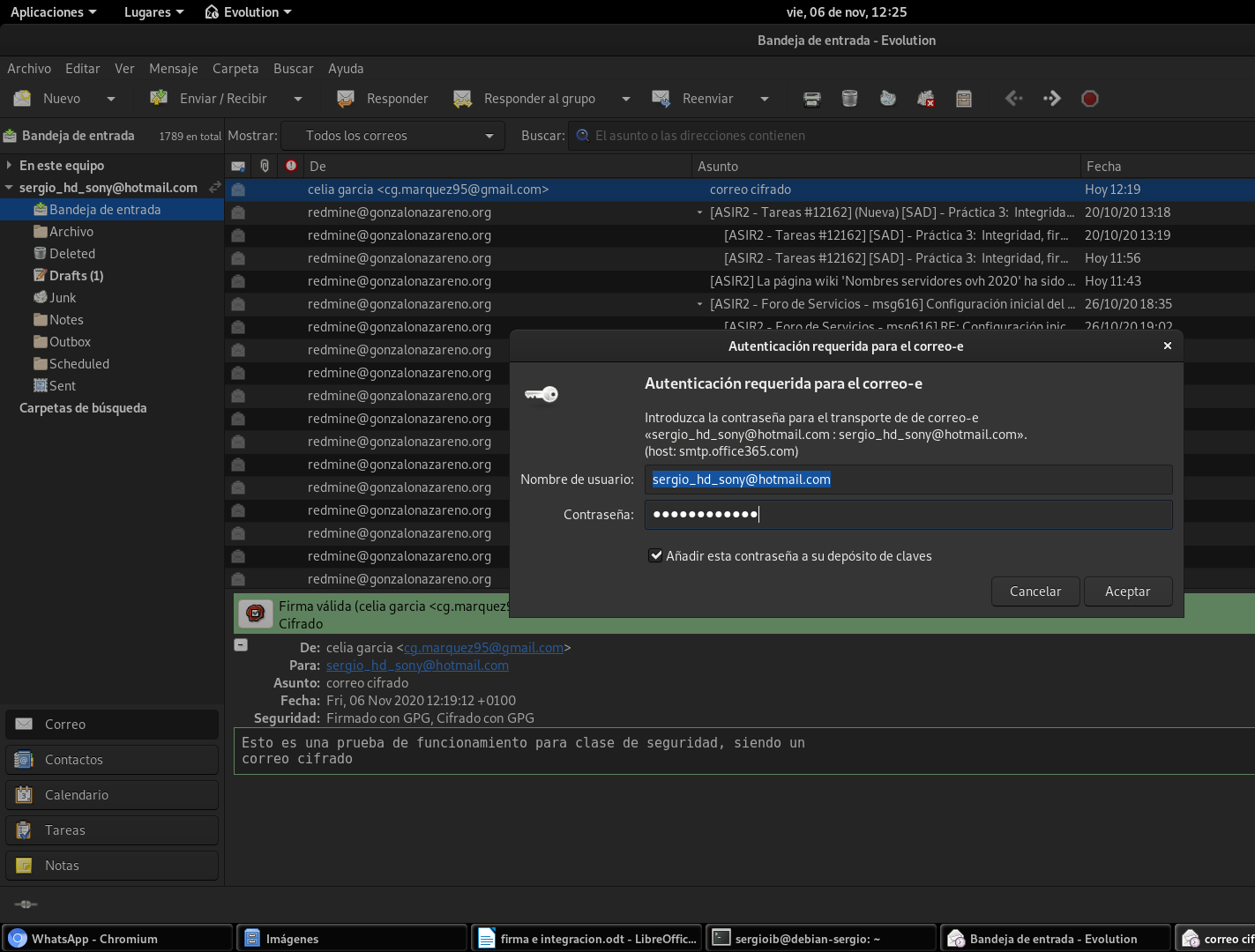Click the trash icon to delete the message

[x=849, y=99]
